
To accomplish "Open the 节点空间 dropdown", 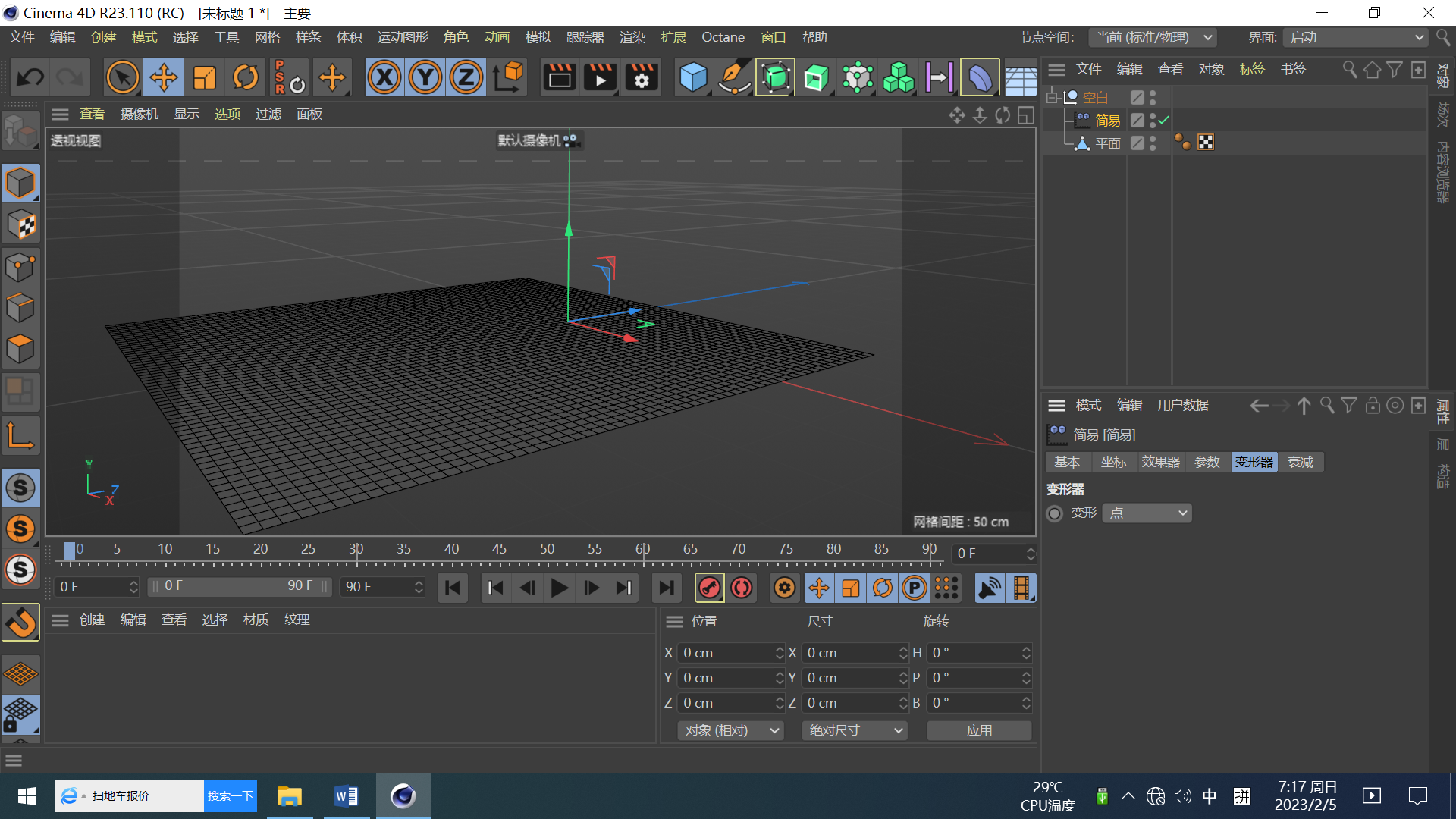I will (1153, 37).
